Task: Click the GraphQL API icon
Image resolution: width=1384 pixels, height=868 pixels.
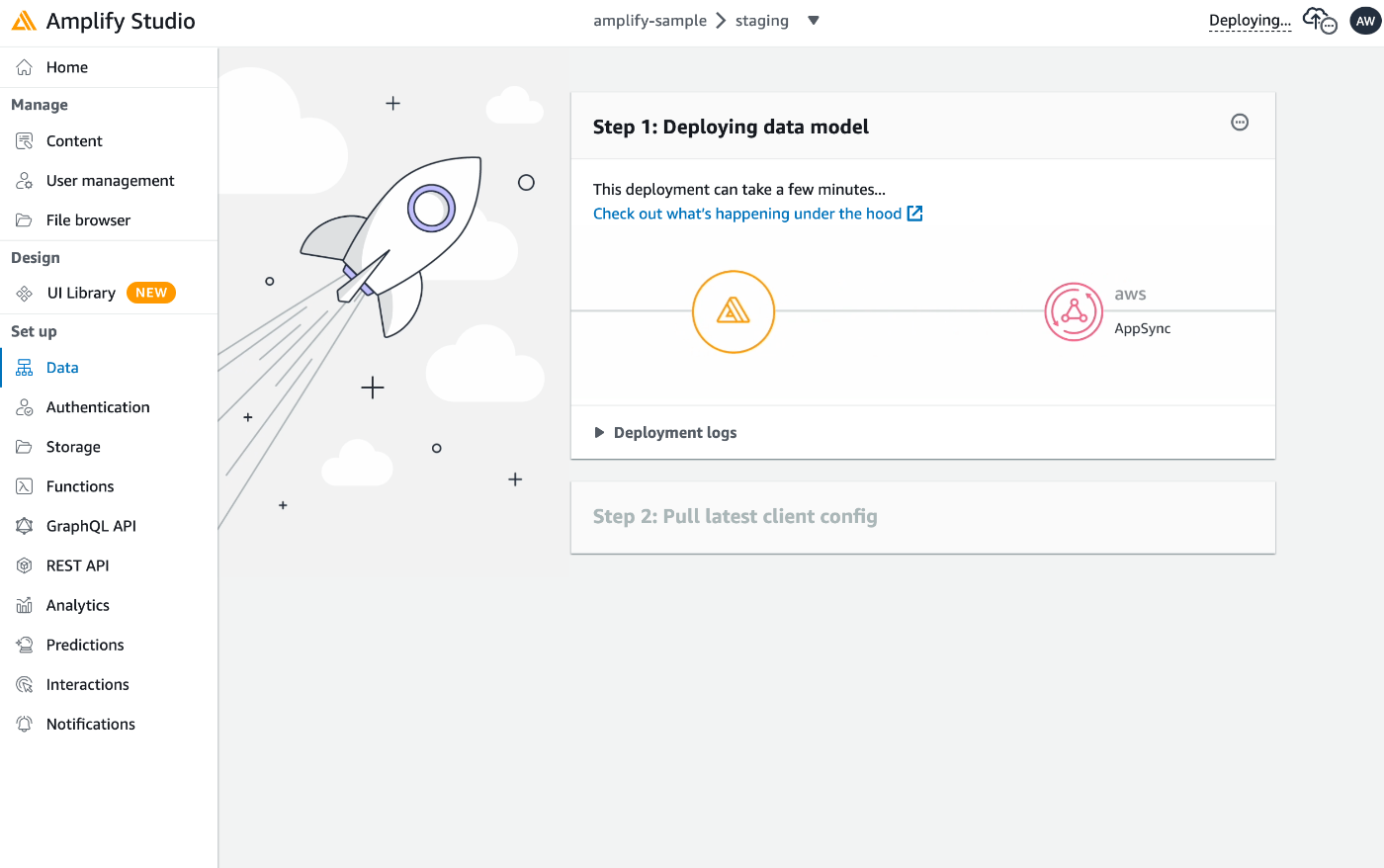Action: coord(25,526)
